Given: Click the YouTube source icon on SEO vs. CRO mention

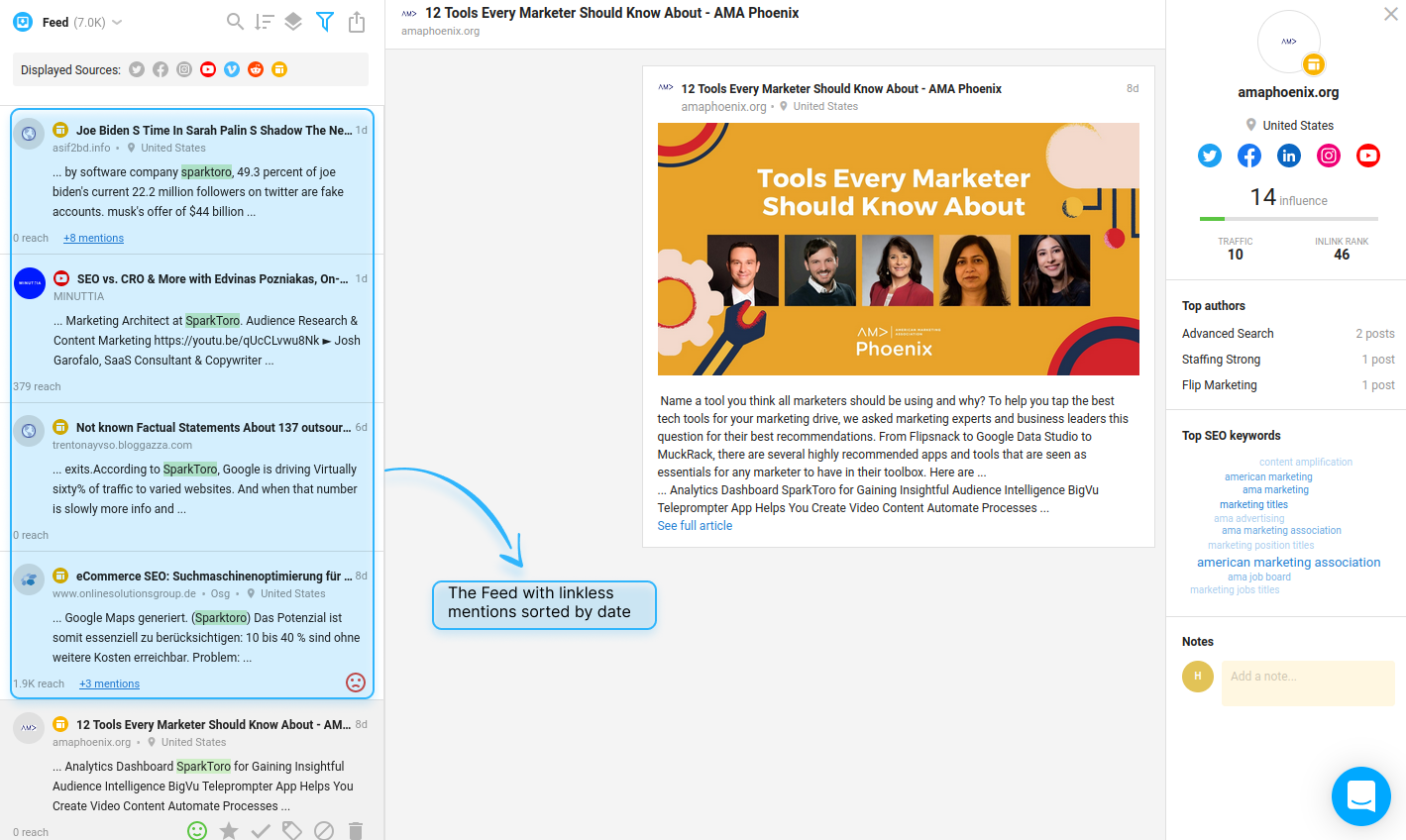Looking at the screenshot, I should click(61, 278).
